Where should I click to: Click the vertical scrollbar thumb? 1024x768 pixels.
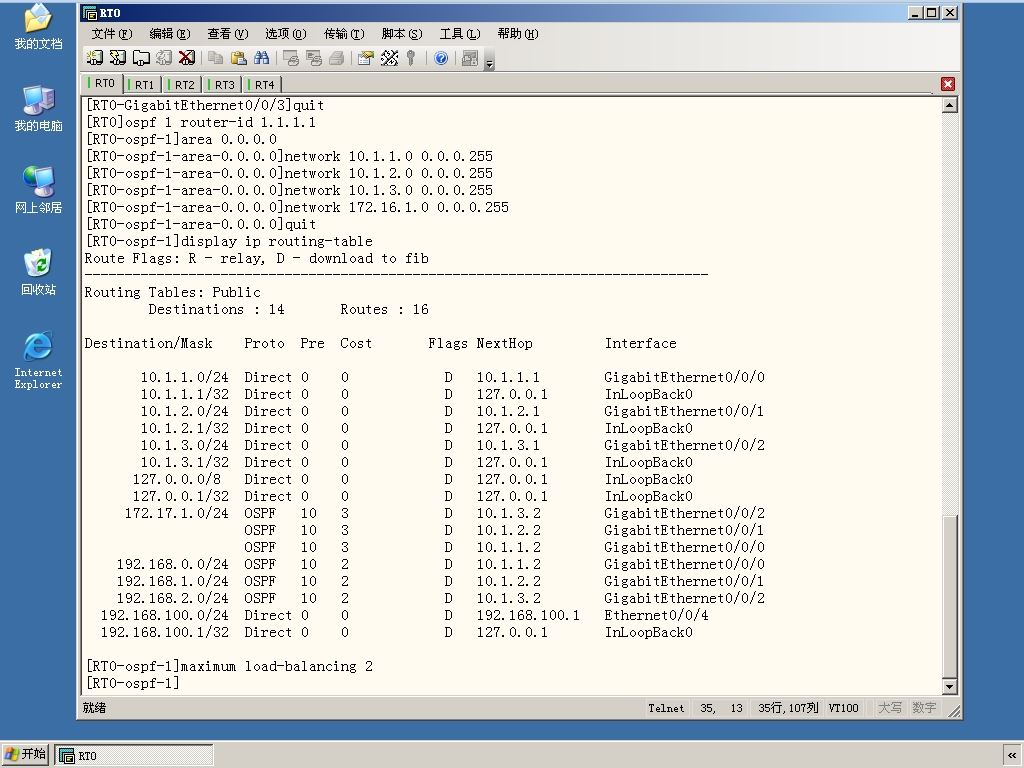tap(950, 597)
